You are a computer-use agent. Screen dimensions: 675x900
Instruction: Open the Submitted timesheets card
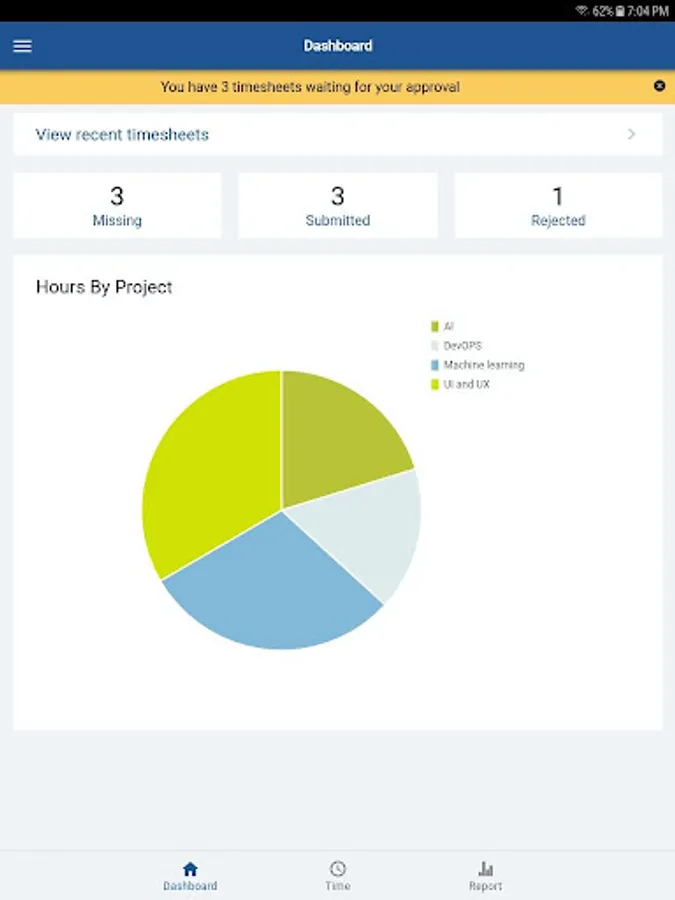(338, 206)
